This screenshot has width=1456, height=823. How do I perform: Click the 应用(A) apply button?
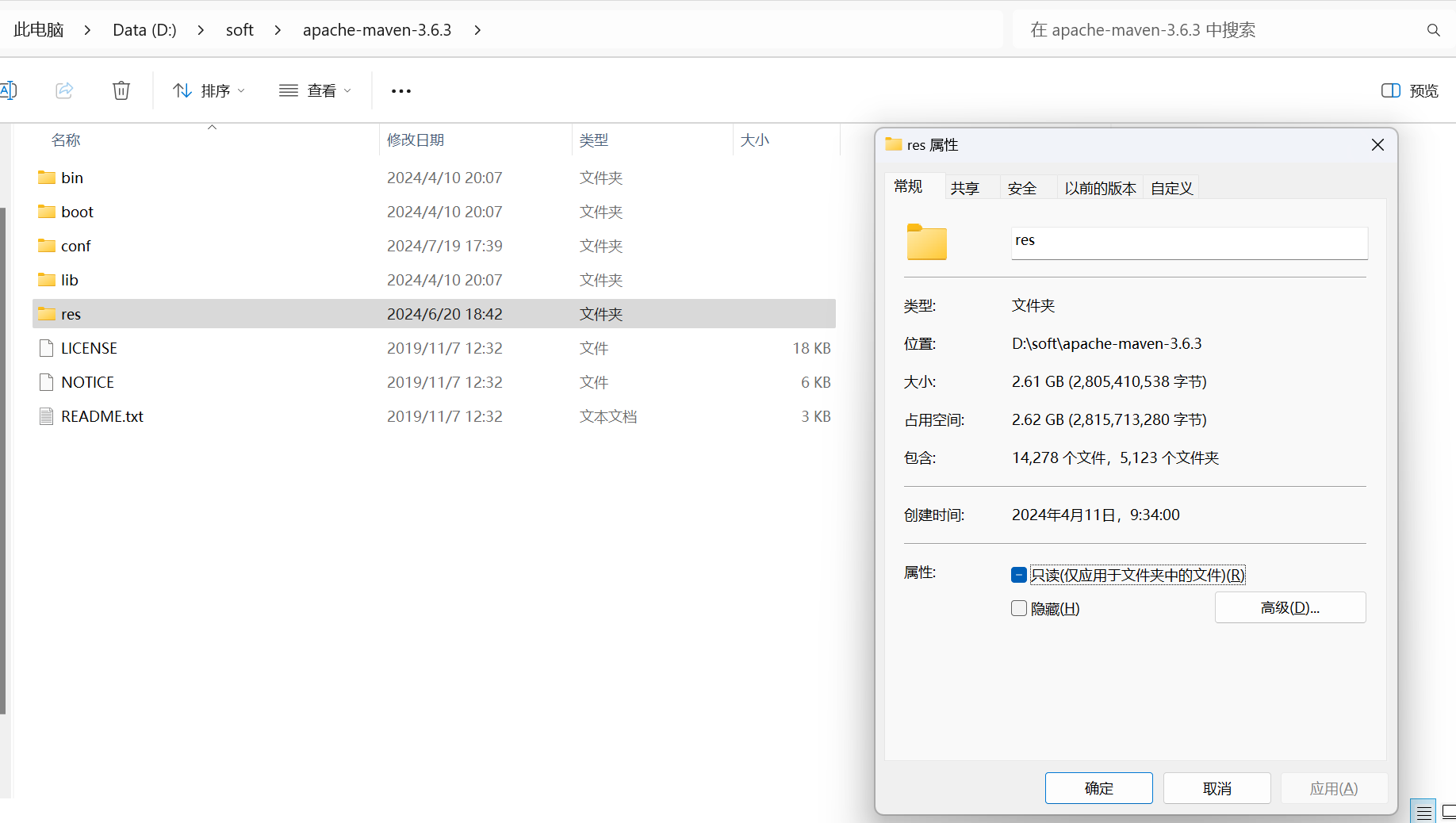click(1334, 788)
